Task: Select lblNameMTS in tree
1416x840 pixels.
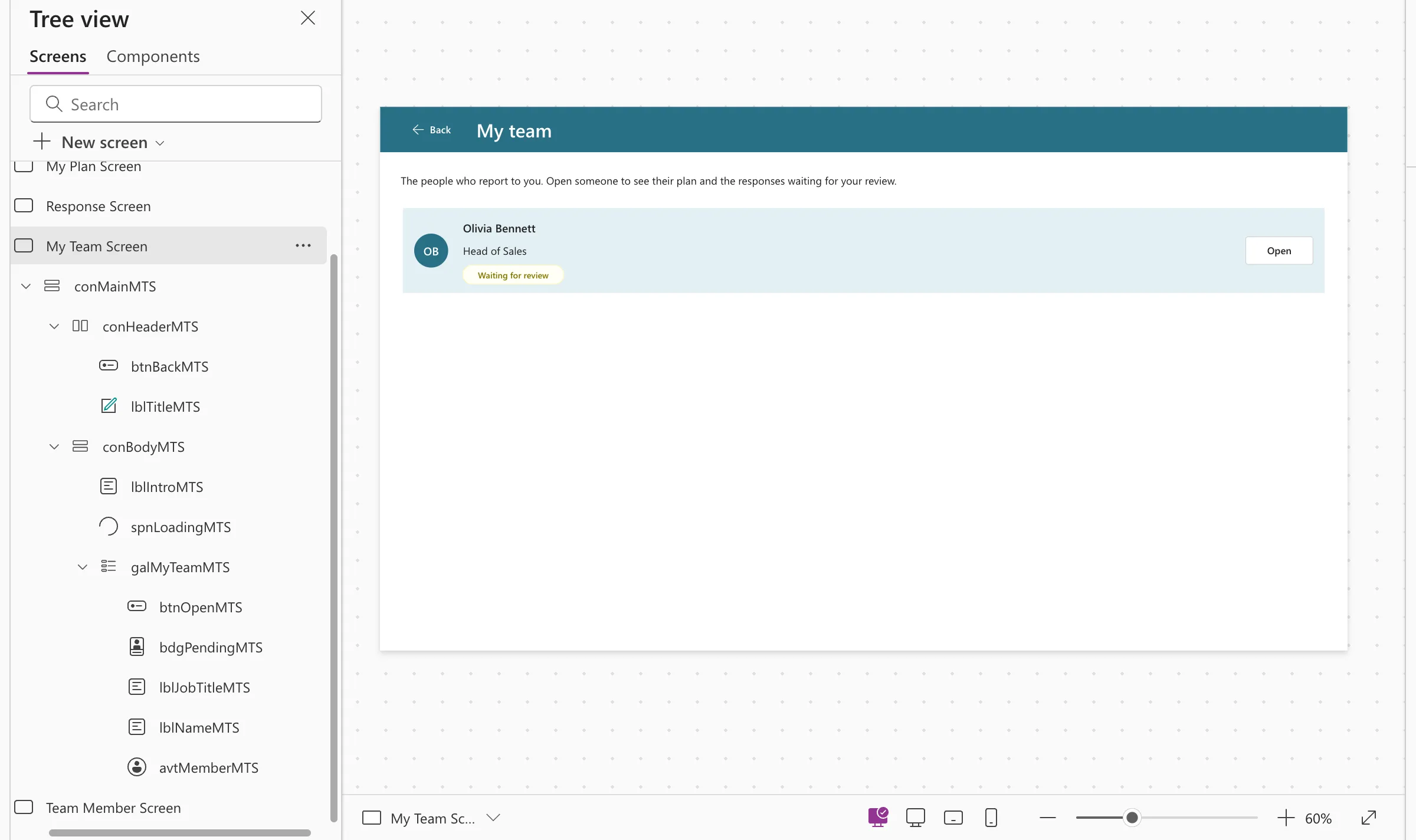Action: pos(199,728)
